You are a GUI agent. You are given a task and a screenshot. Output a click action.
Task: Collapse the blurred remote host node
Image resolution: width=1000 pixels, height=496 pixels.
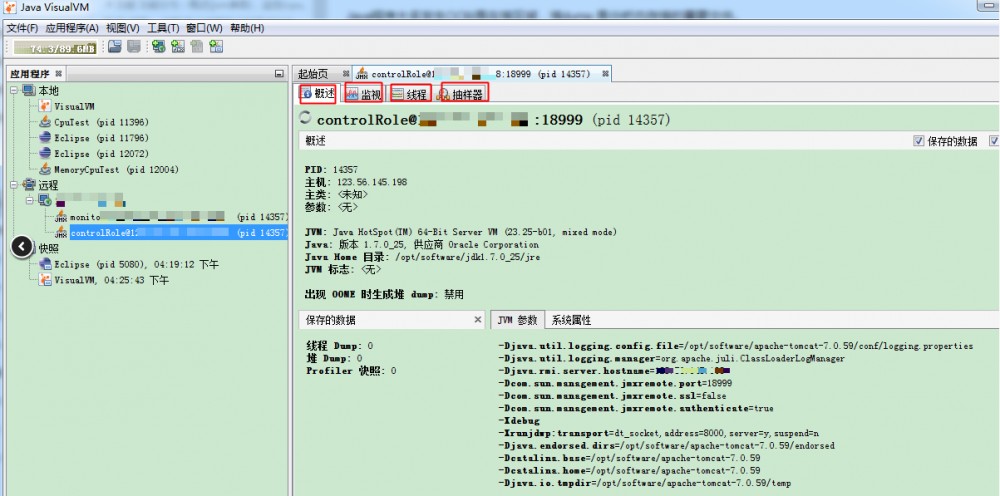point(29,200)
